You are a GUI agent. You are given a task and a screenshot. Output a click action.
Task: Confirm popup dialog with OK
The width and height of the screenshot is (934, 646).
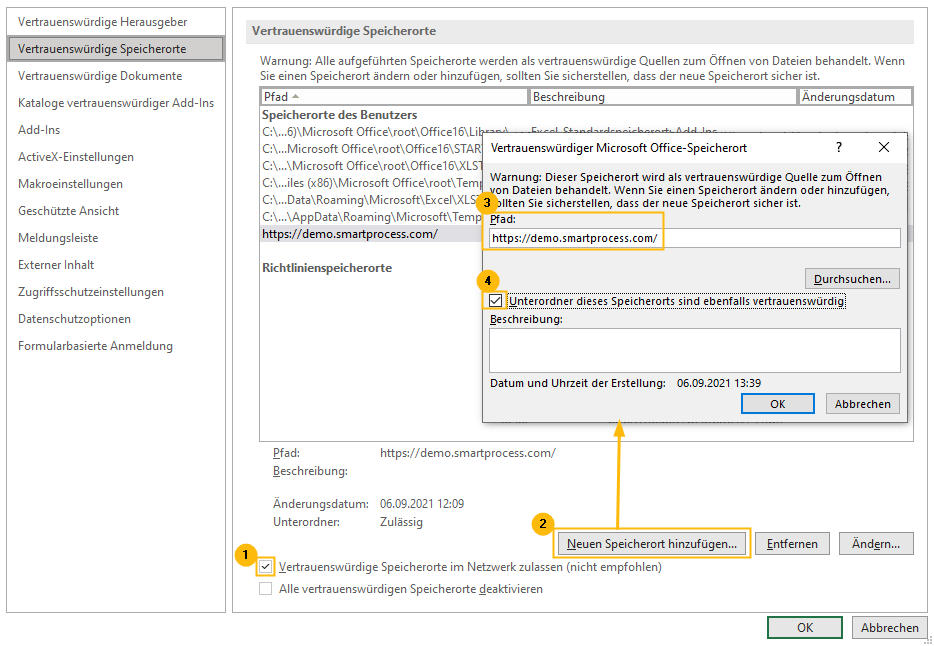777,404
